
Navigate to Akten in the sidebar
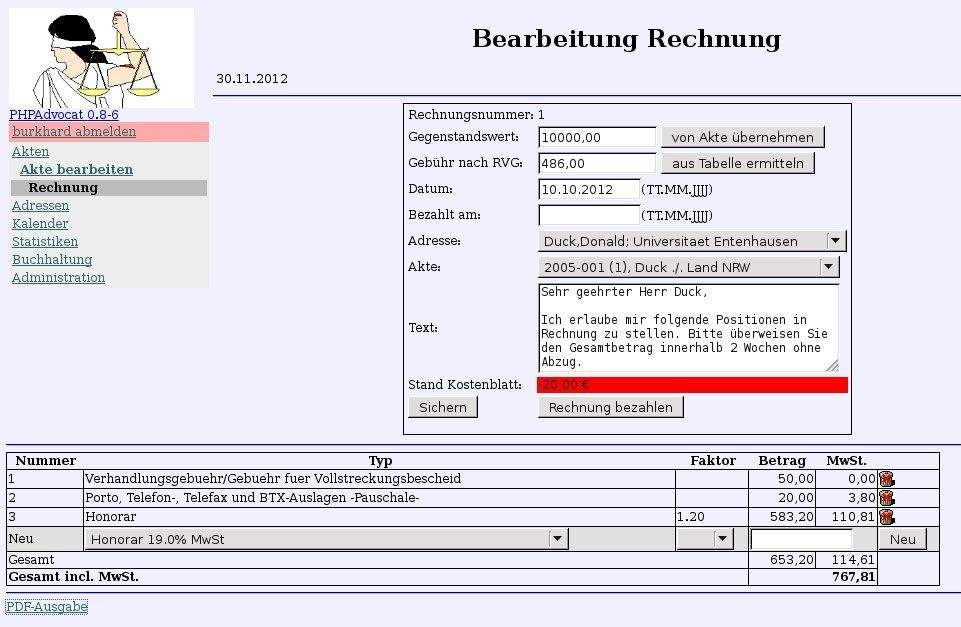point(29,151)
